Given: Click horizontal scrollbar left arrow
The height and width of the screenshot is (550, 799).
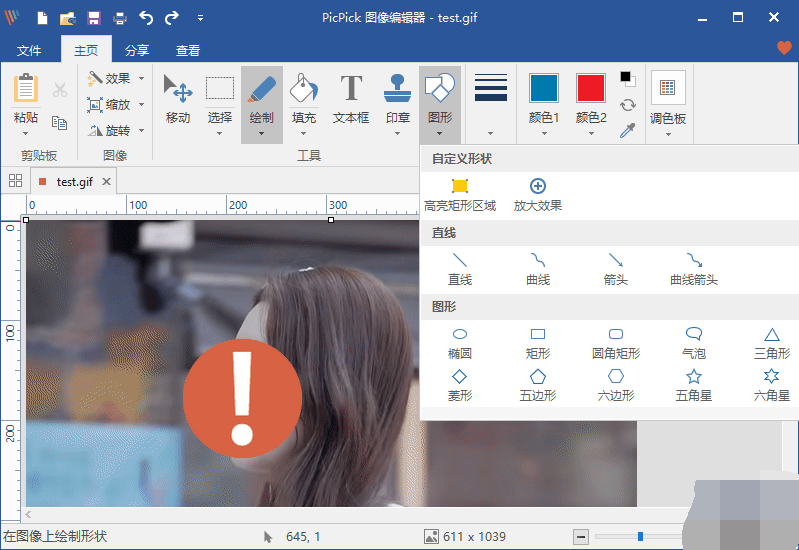Looking at the screenshot, I should pos(28,514).
